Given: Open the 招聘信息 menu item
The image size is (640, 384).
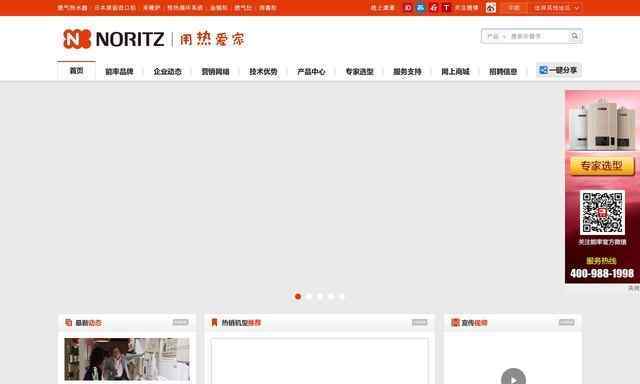Looking at the screenshot, I should pyautogui.click(x=503, y=71).
